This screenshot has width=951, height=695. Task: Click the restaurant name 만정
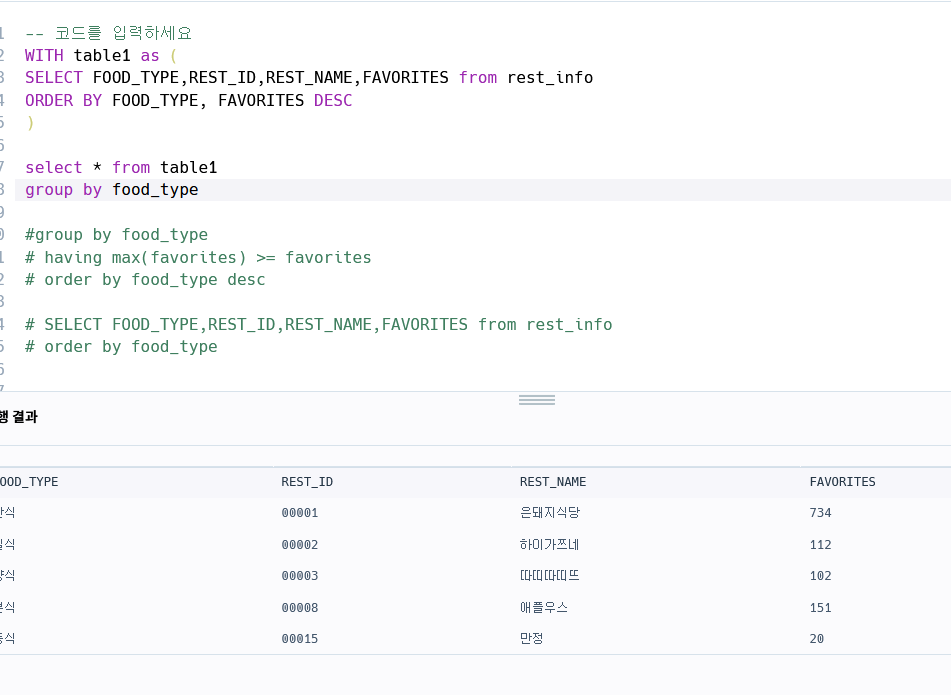click(x=531, y=639)
